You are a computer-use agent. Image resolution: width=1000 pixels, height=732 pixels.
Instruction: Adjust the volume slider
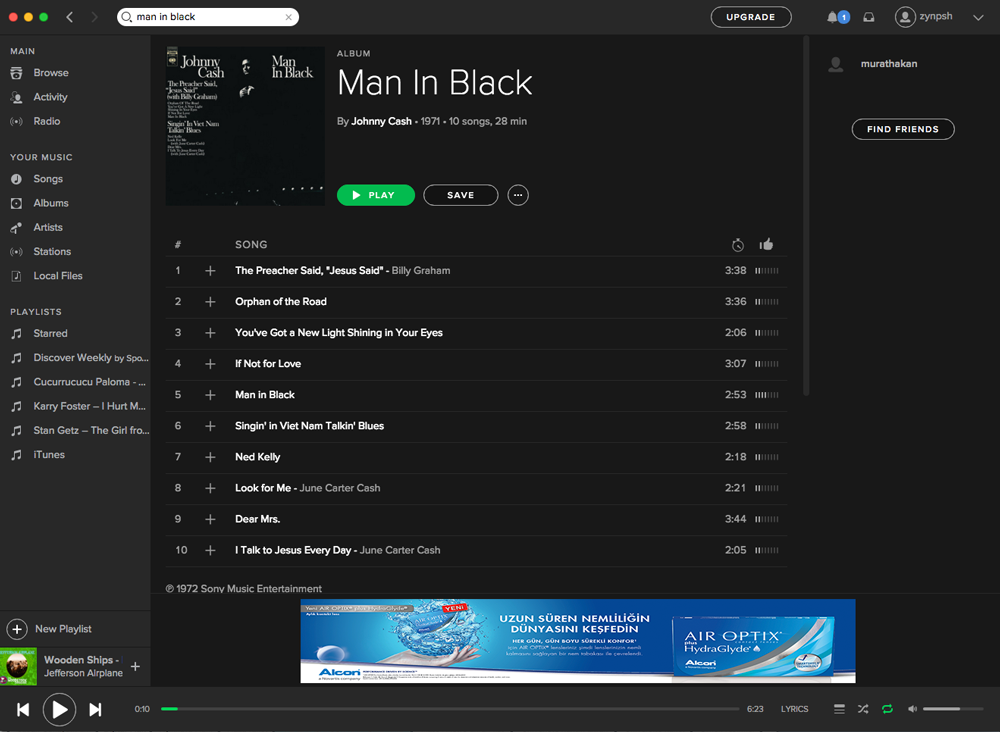point(953,709)
